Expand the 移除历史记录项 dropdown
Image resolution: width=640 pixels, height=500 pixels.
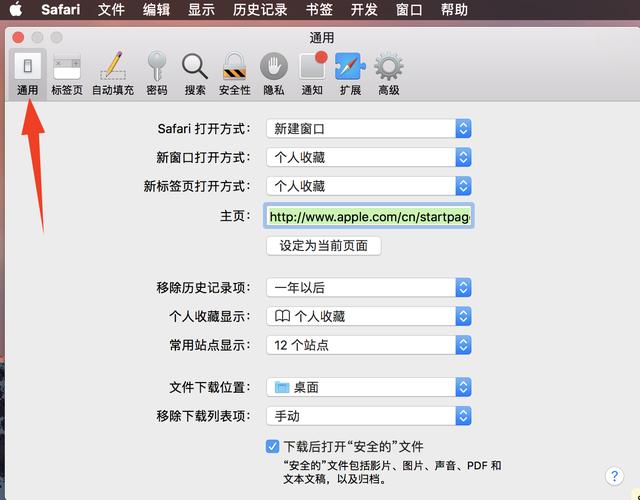[369, 288]
